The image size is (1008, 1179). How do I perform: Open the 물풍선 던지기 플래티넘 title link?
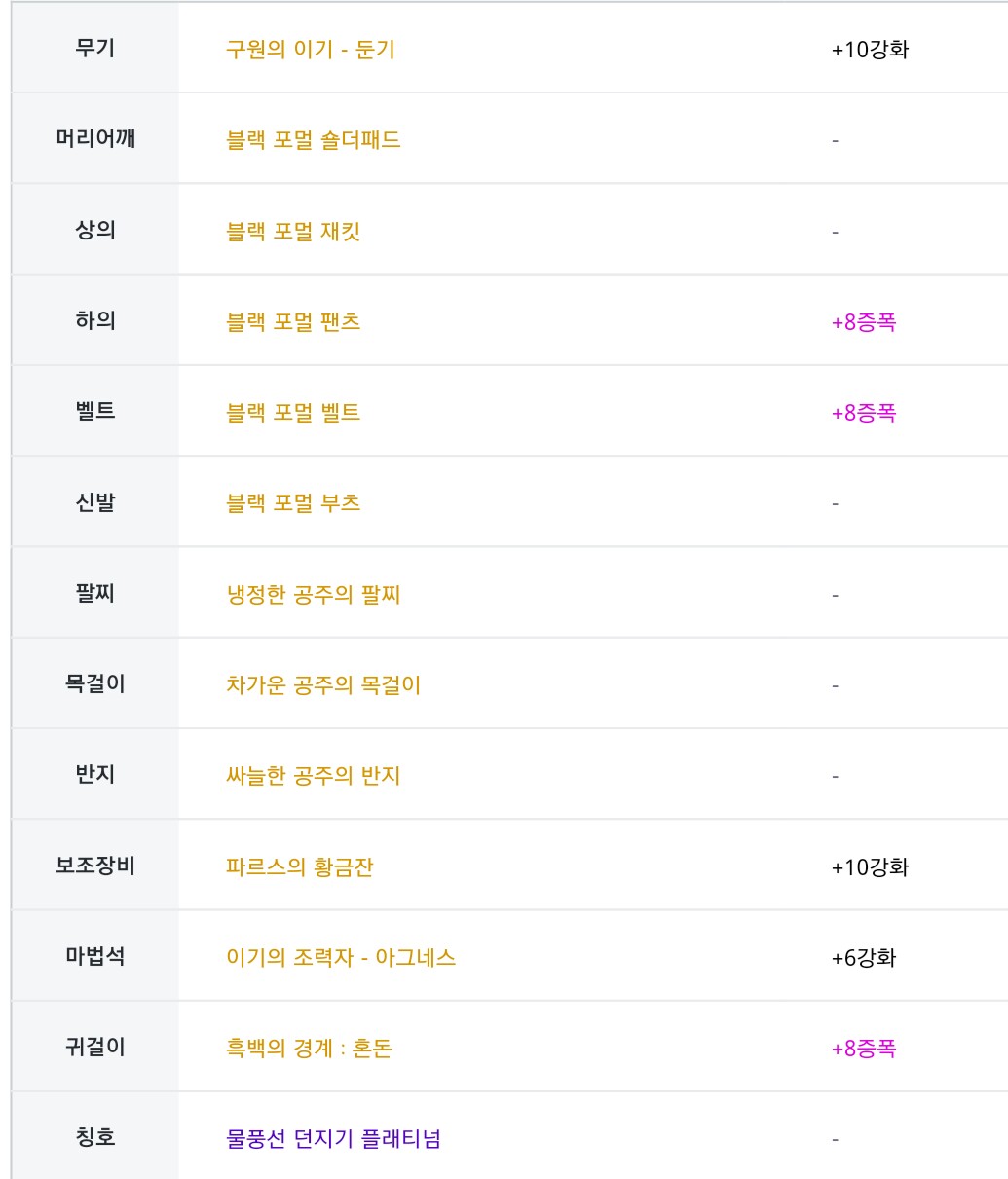point(333,1138)
